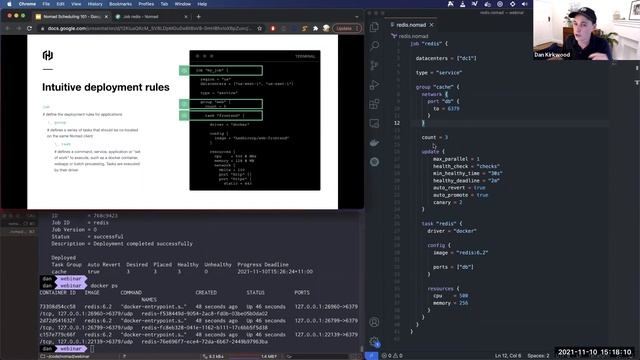Viewport: 640px width, 360px height.
Task: Click the count = 3 line
Action: pyautogui.click(x=435, y=137)
